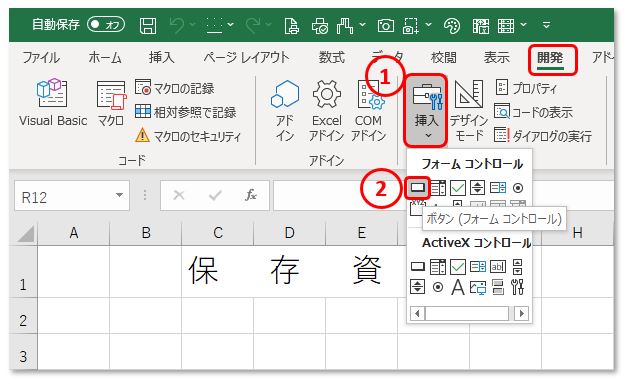Switch to the ページ レイアウト tab
628x380 pixels.
coord(246,58)
